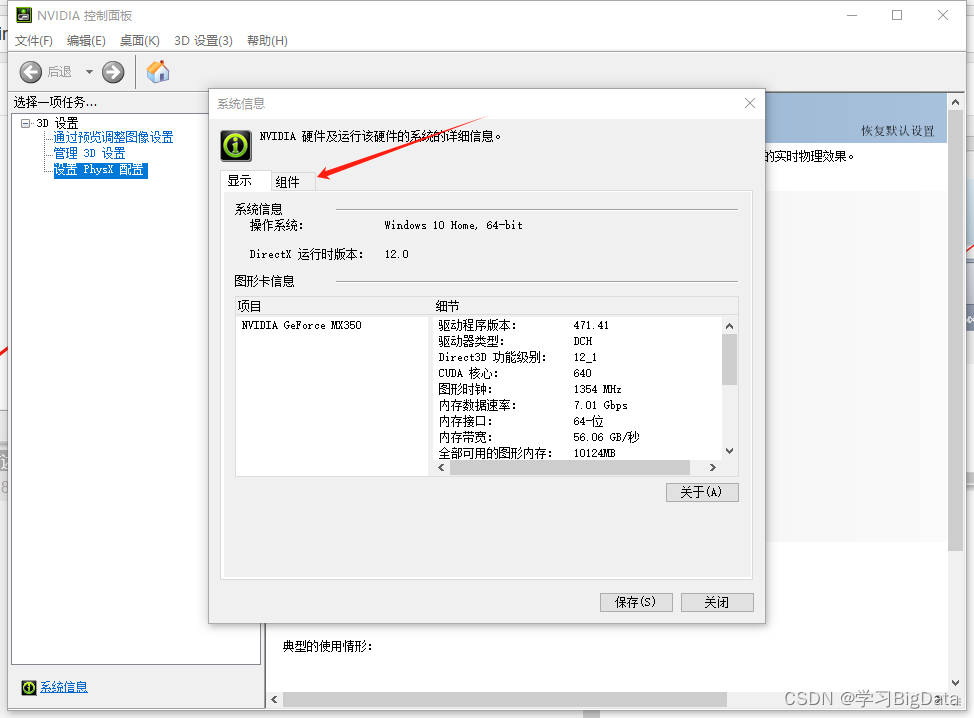Image resolution: width=974 pixels, height=718 pixels.
Task: Click the 驱动程序版本 471.41 row
Action: tap(578, 325)
